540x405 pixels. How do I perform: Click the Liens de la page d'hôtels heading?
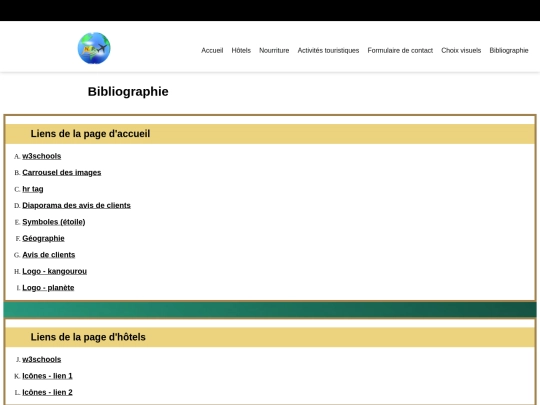tap(88, 337)
